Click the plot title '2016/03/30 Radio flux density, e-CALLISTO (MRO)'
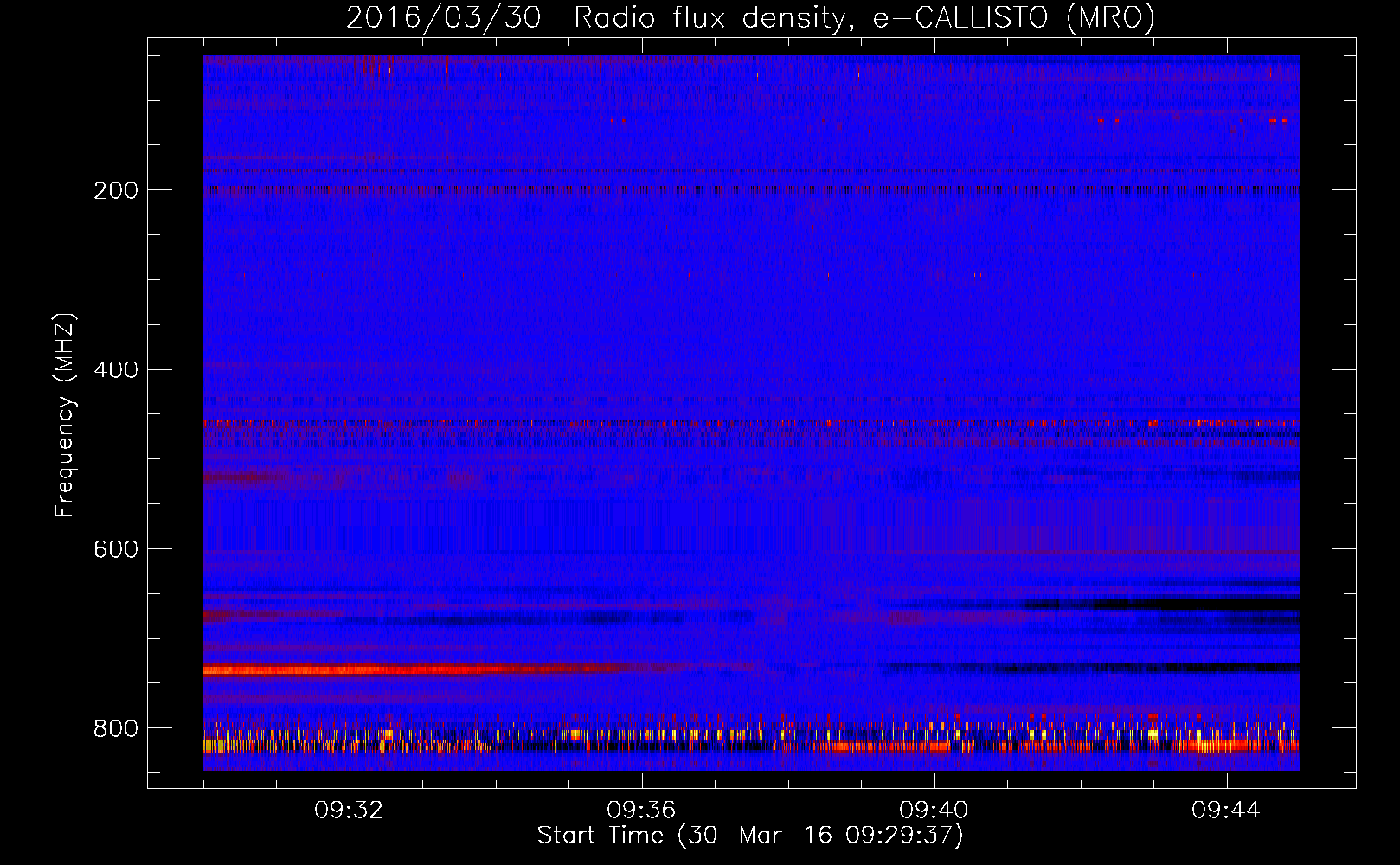The width and height of the screenshot is (1400, 865). [750, 17]
